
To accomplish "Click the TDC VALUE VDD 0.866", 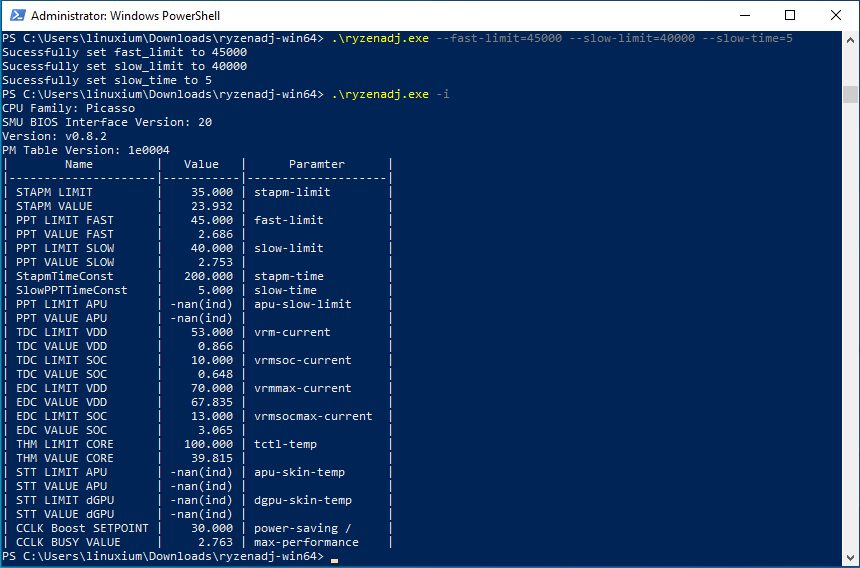I will pos(216,346).
